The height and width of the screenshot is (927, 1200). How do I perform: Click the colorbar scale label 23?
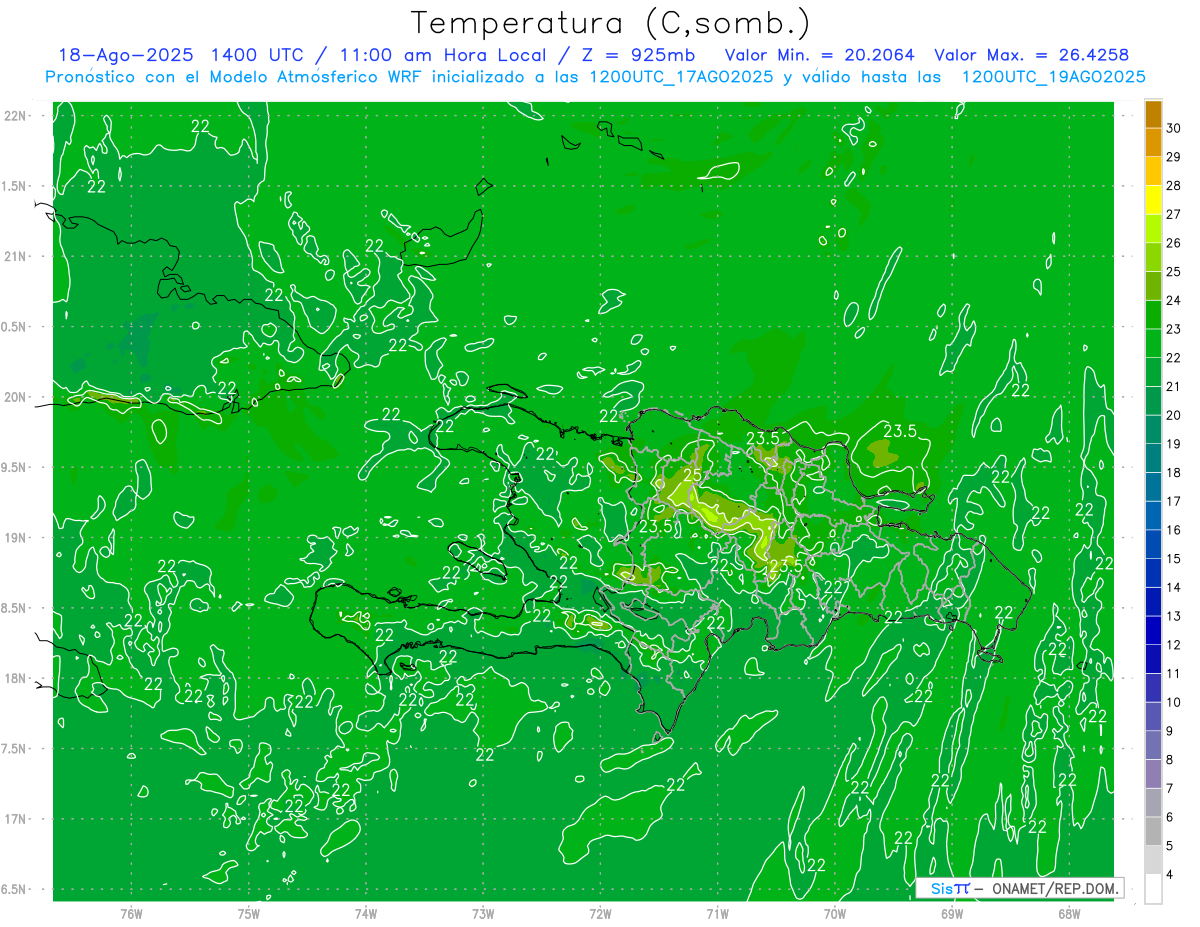coord(1173,329)
